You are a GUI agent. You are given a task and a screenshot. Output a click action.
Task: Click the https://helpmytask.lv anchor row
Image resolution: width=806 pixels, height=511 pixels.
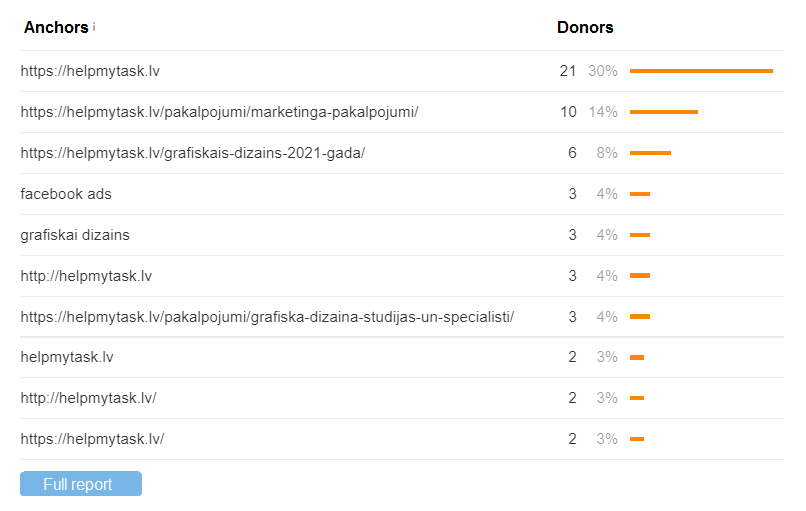(90, 71)
